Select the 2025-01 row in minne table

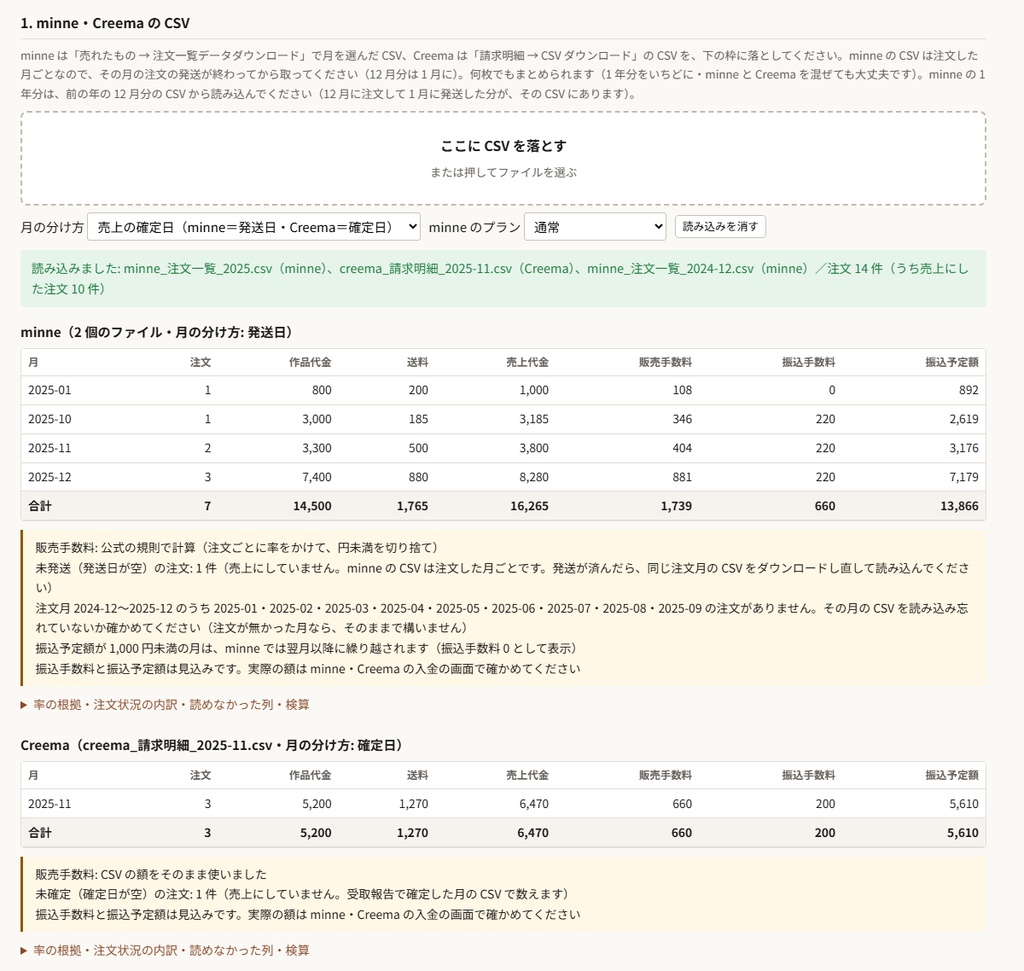point(503,390)
